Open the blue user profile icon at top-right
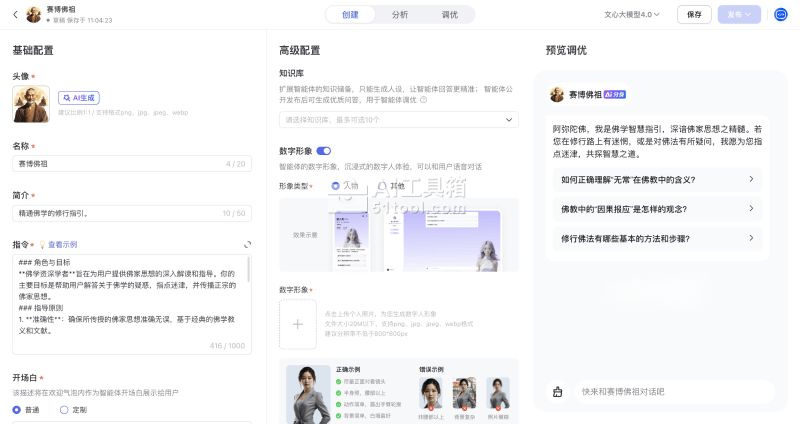Screen dimensions: 800x424 click(782, 14)
